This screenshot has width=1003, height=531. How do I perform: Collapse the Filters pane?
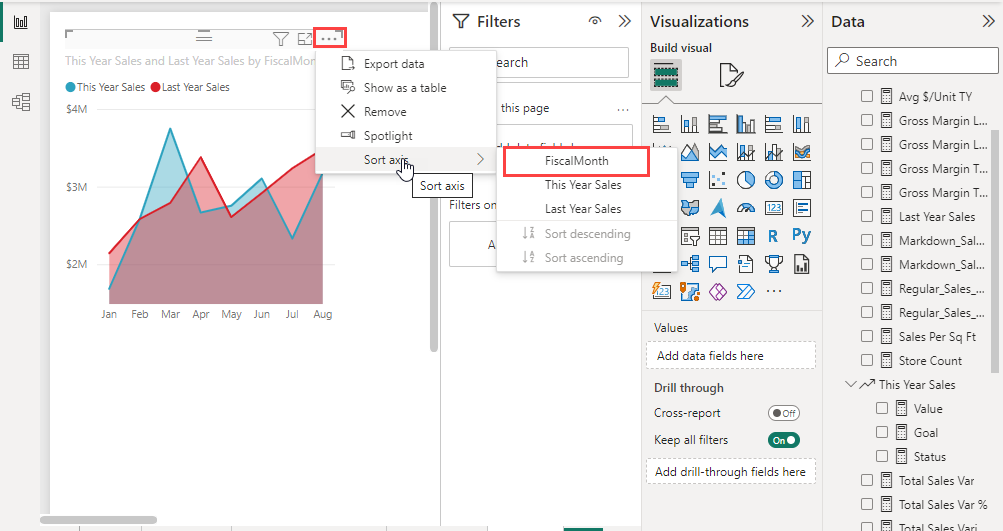624,21
